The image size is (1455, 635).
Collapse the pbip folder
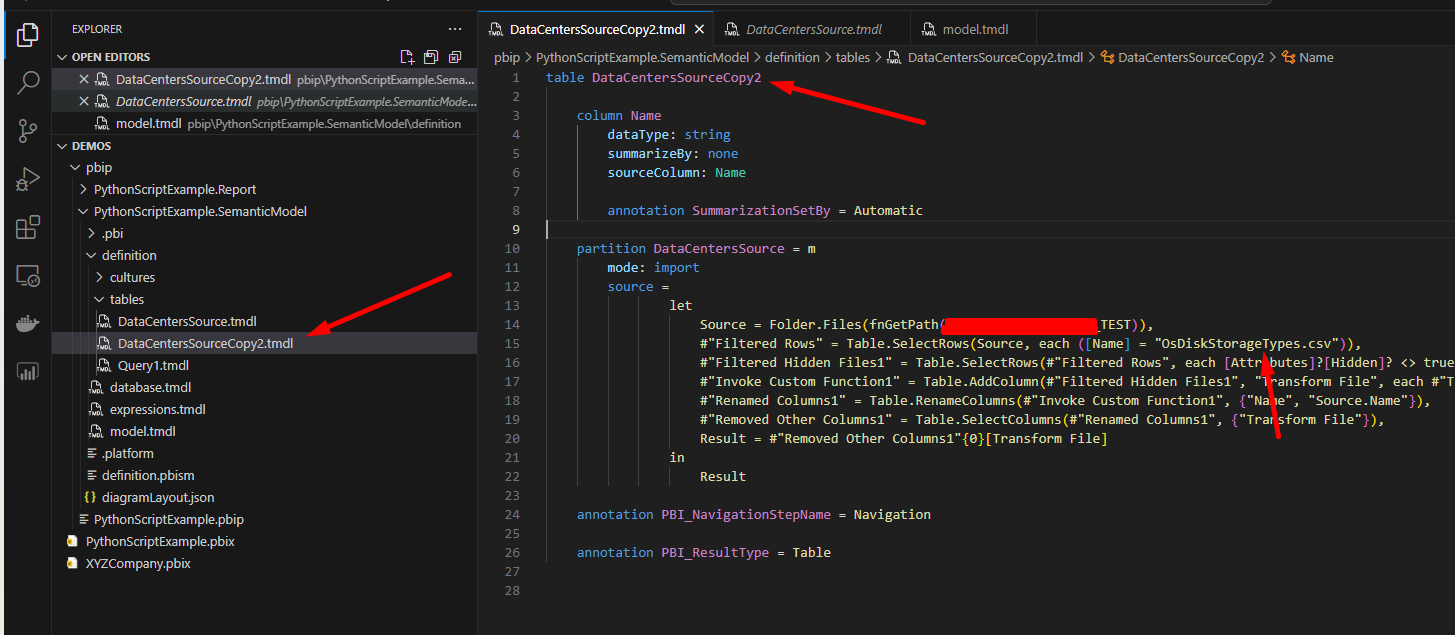point(76,168)
